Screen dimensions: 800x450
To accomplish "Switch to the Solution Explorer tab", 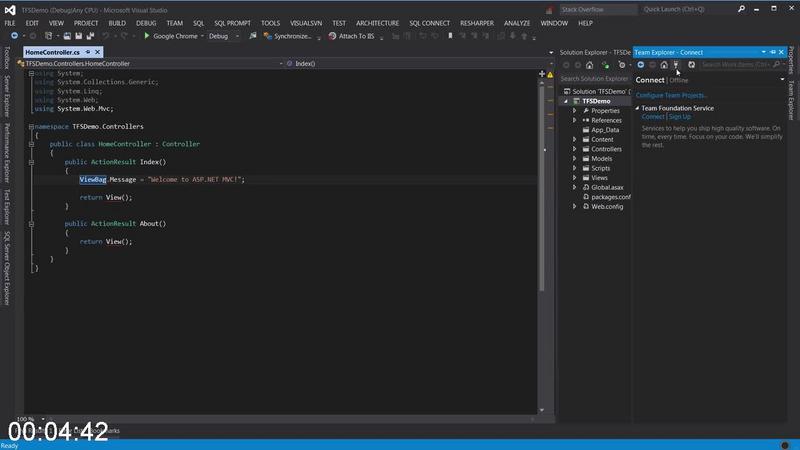I will (x=595, y=52).
